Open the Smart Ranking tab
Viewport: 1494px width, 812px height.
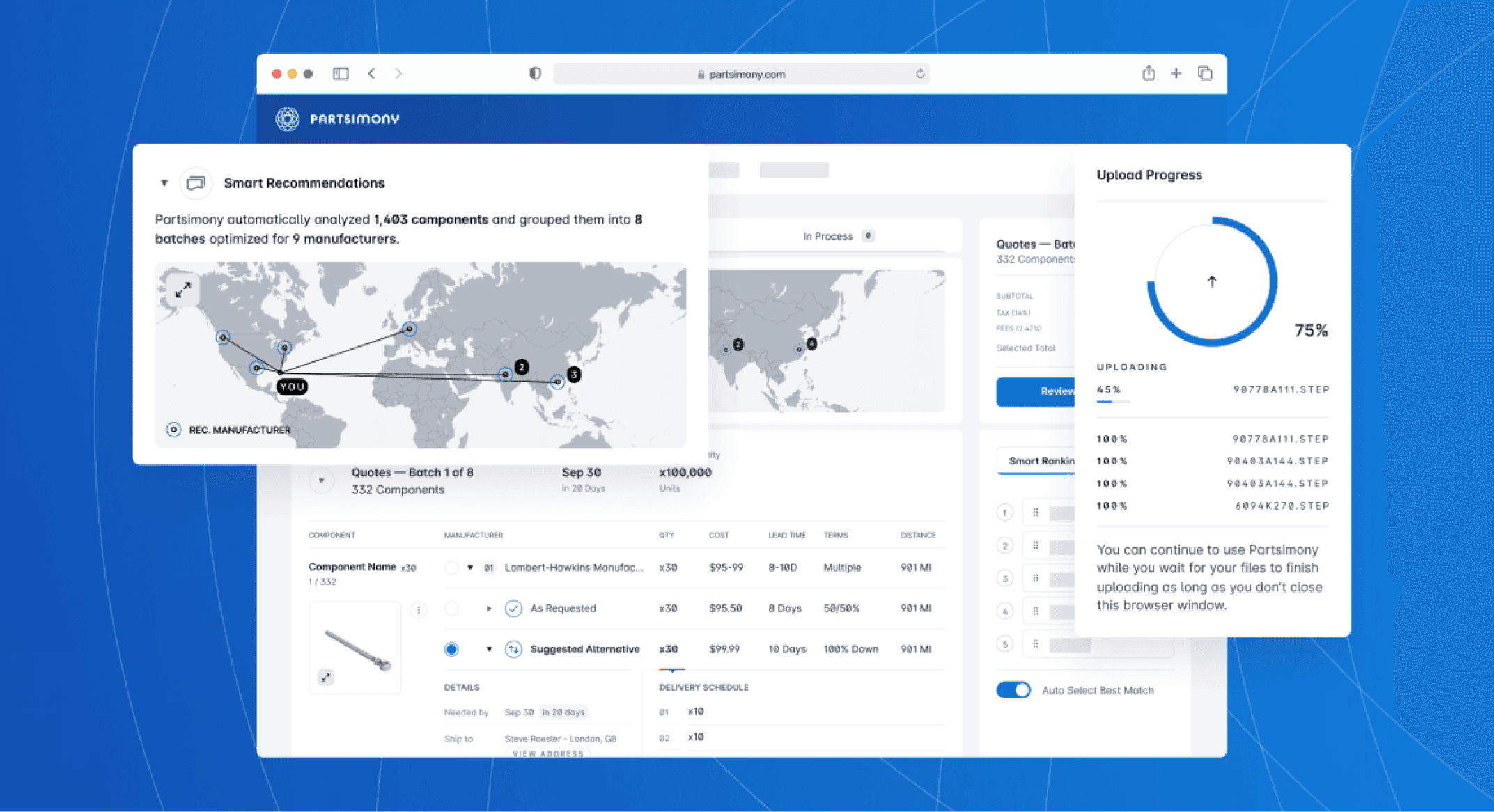tap(1040, 461)
